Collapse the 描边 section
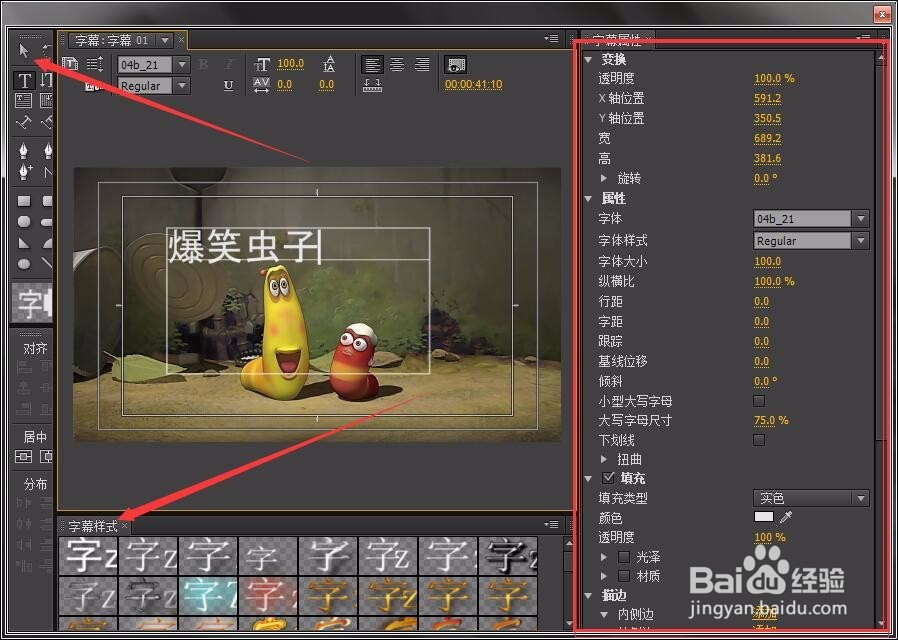This screenshot has height=640, width=898. [589, 595]
